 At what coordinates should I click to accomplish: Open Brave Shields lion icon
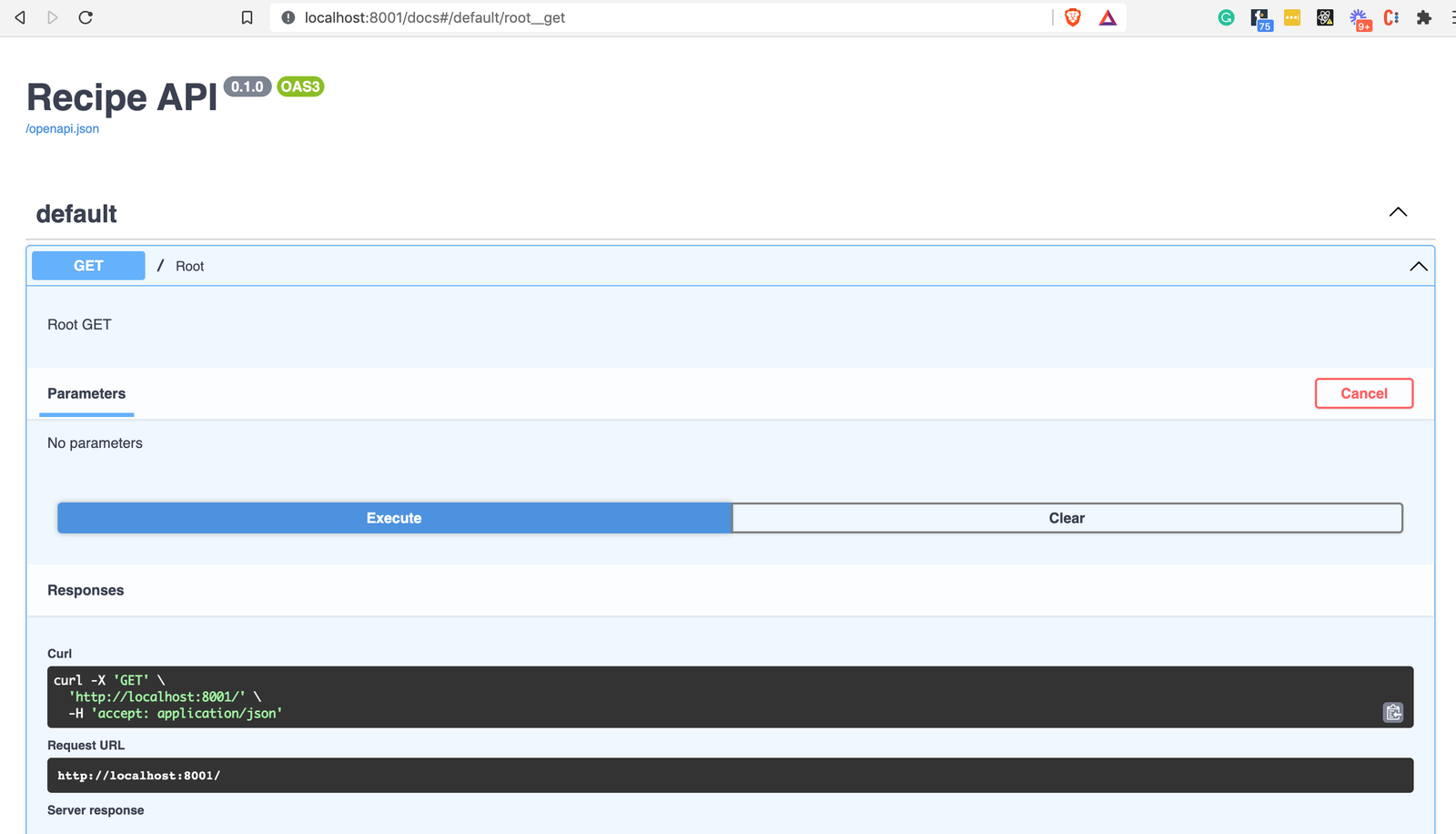pyautogui.click(x=1073, y=17)
